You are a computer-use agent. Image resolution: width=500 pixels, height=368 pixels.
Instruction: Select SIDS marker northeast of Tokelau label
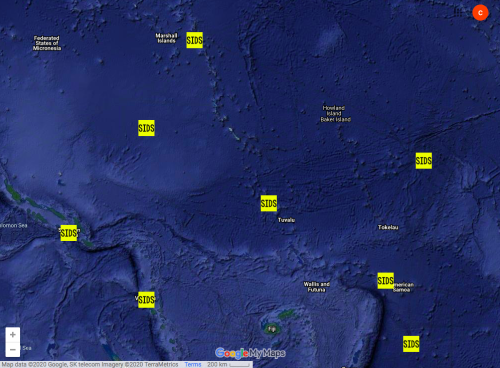tap(424, 161)
